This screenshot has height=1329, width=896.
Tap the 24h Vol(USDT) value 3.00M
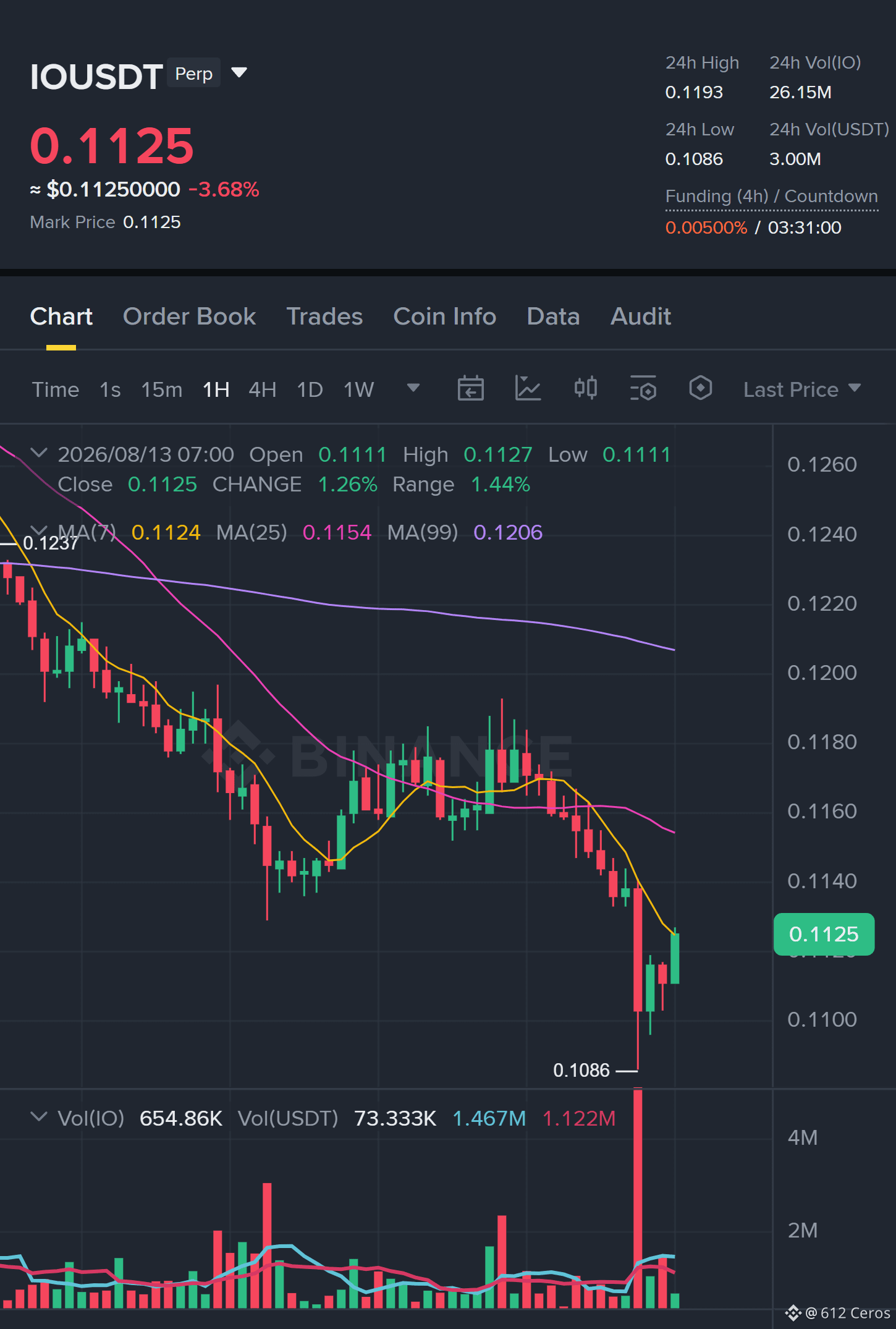click(x=795, y=159)
